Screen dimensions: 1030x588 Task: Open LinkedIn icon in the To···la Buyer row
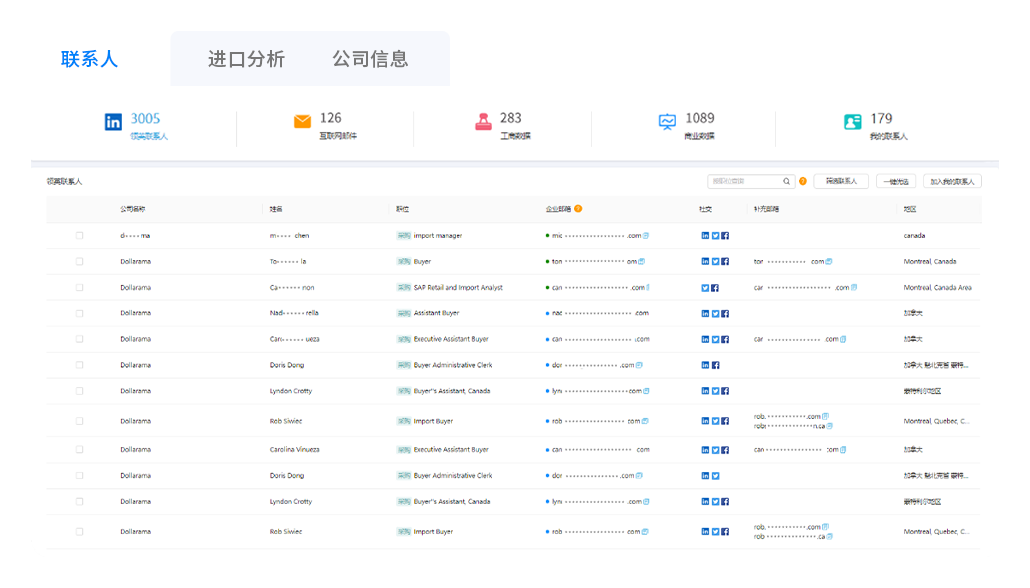pyautogui.click(x=705, y=261)
